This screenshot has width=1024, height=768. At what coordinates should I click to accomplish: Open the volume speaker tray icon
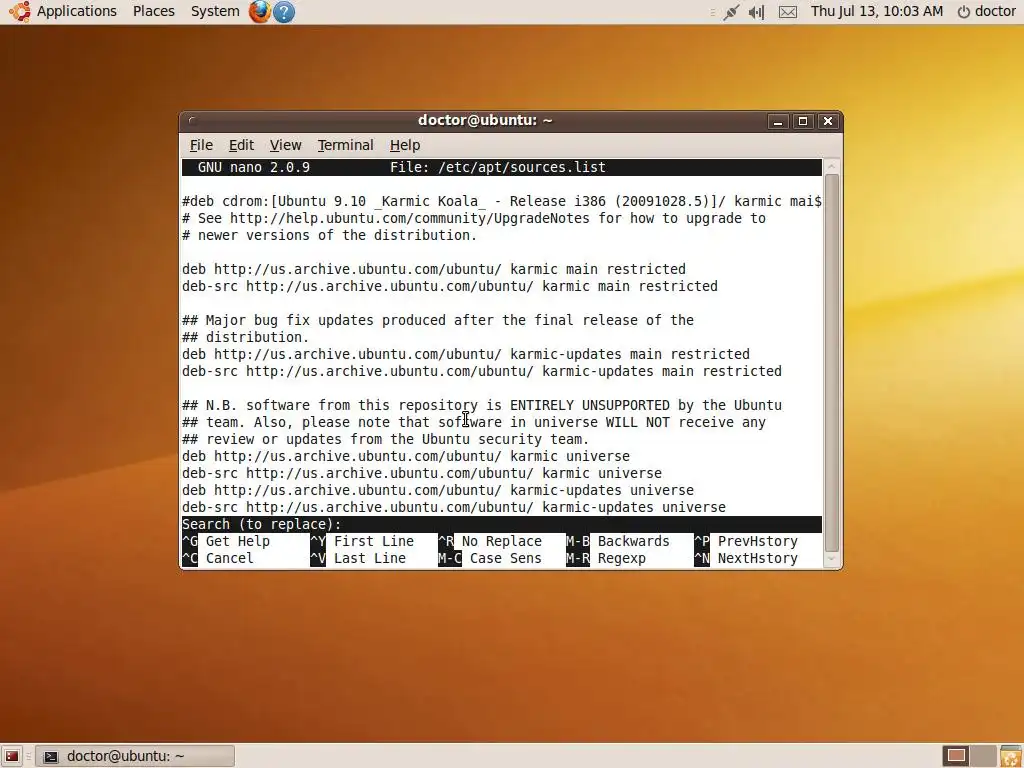click(x=756, y=12)
